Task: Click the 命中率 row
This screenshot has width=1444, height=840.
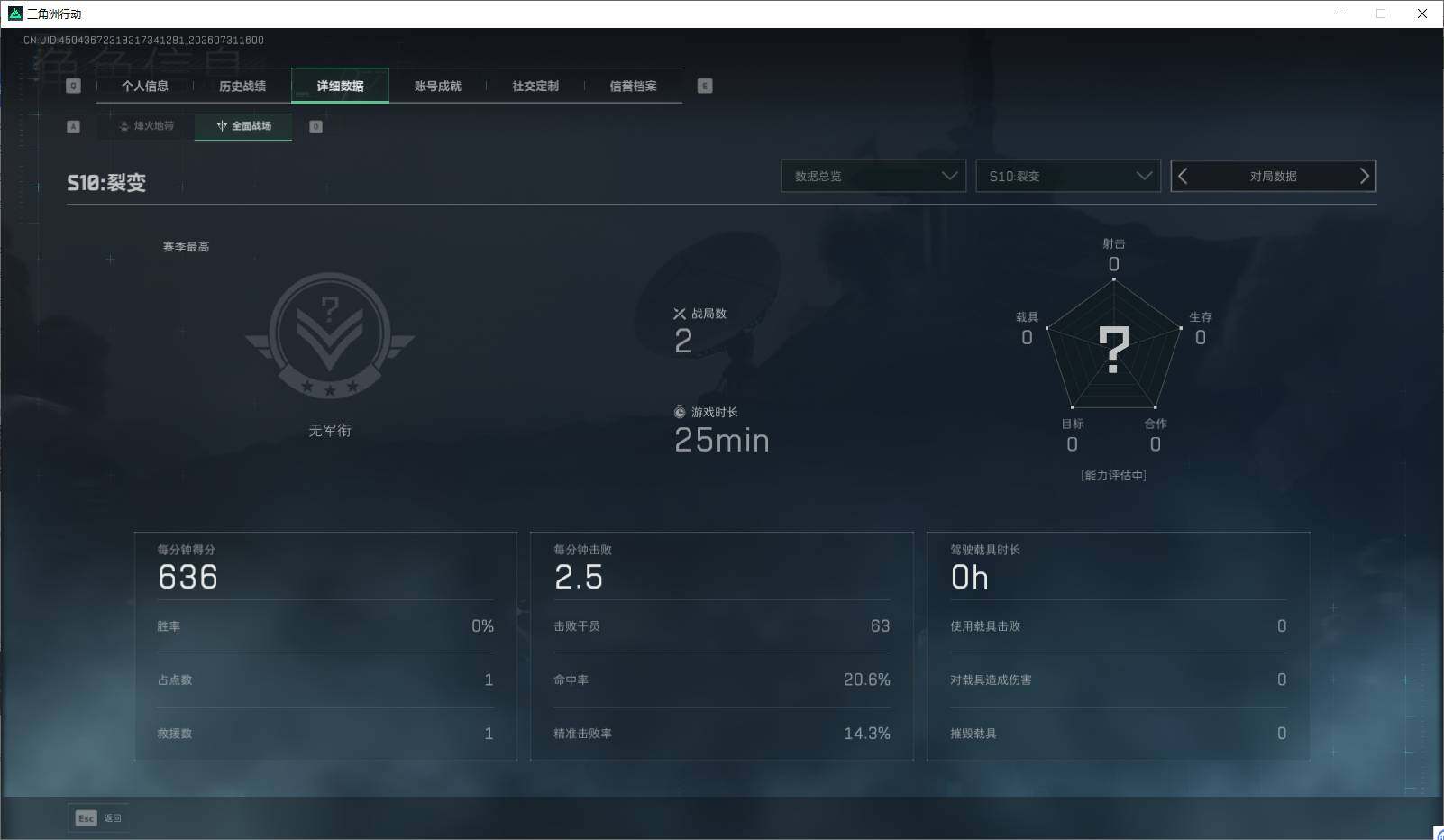Action: (722, 680)
